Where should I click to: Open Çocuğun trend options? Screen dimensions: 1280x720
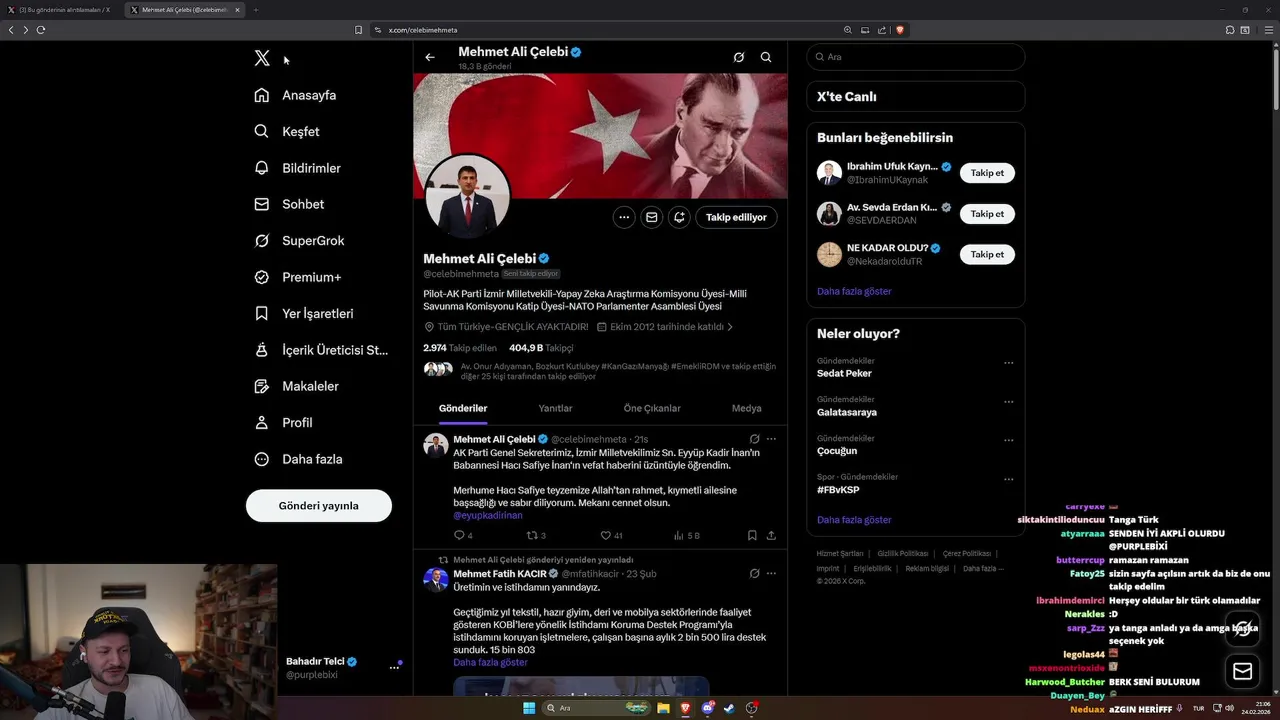click(x=1008, y=441)
